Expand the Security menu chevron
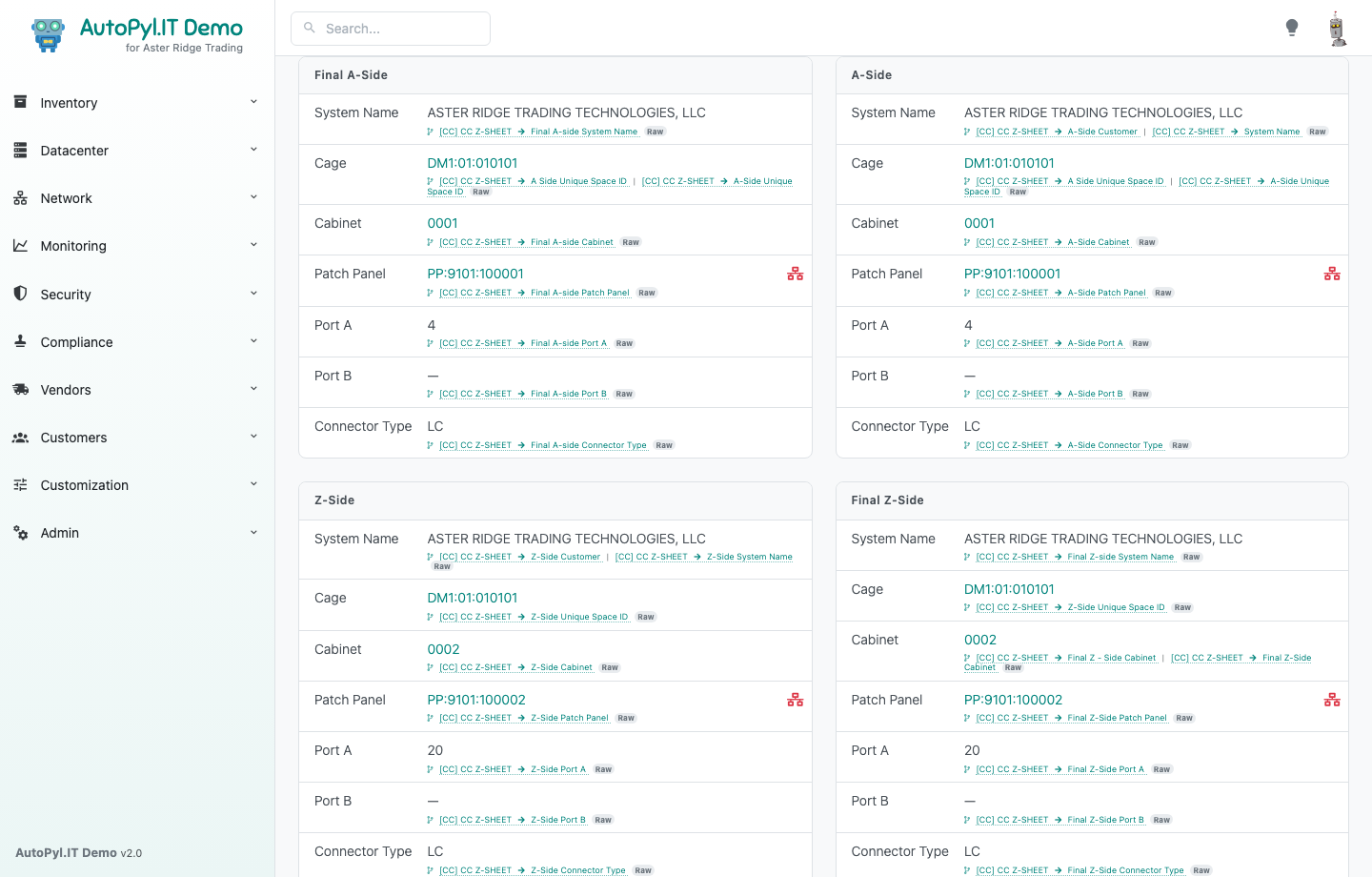1372x877 pixels. pos(253,294)
